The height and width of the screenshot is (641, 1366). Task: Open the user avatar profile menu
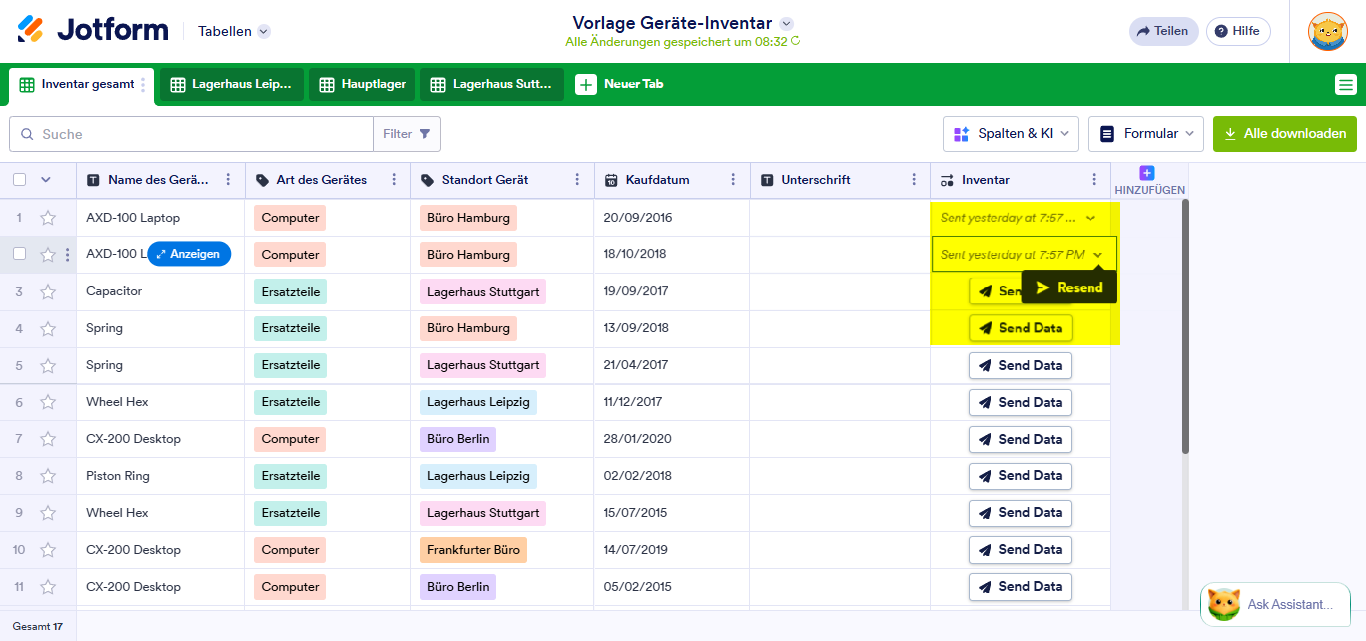point(1327,31)
